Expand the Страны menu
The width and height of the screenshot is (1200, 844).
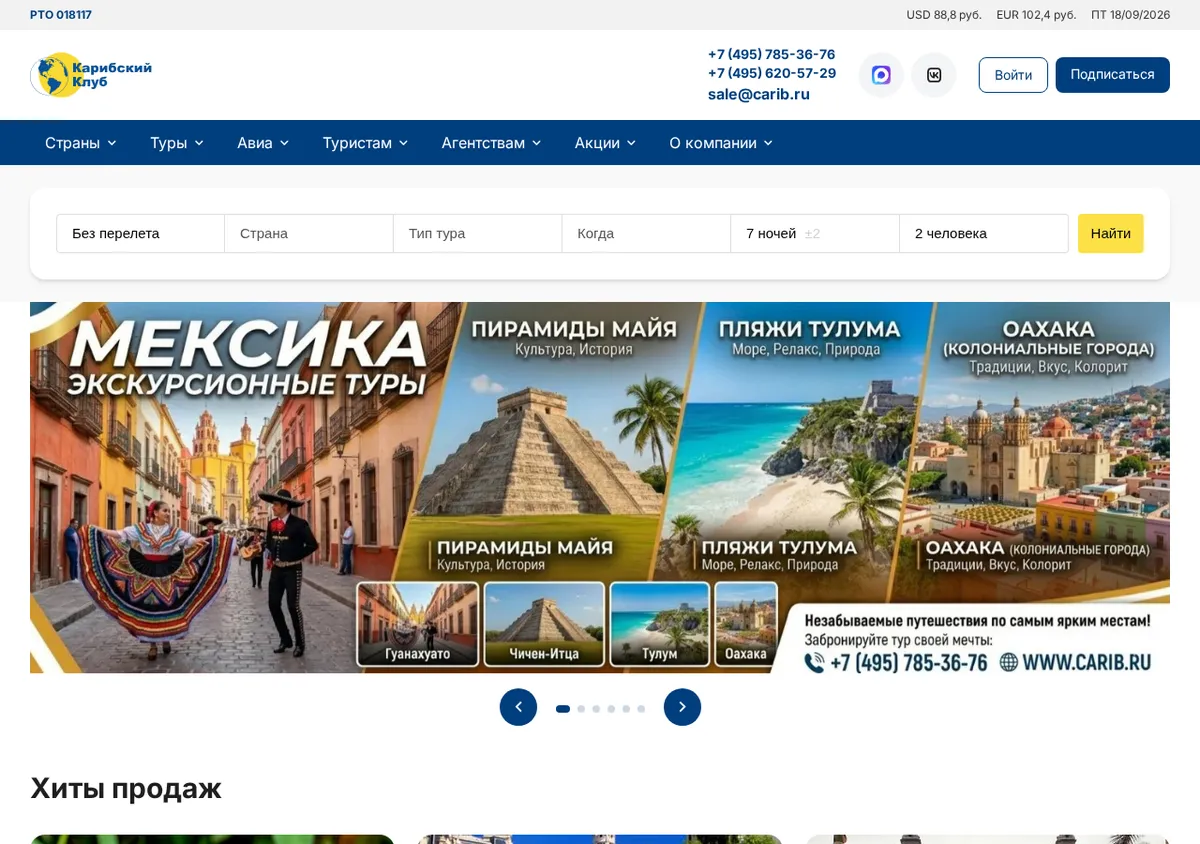pyautogui.click(x=81, y=143)
